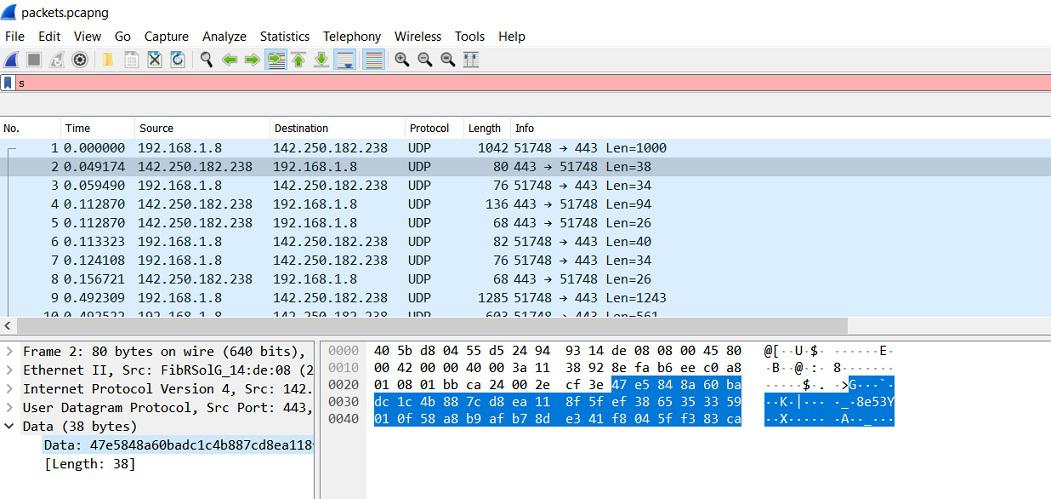Open the Statistics menu

tap(285, 36)
